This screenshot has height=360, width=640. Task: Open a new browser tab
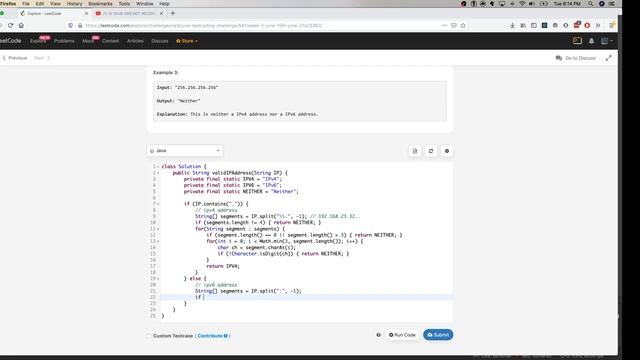173,13
